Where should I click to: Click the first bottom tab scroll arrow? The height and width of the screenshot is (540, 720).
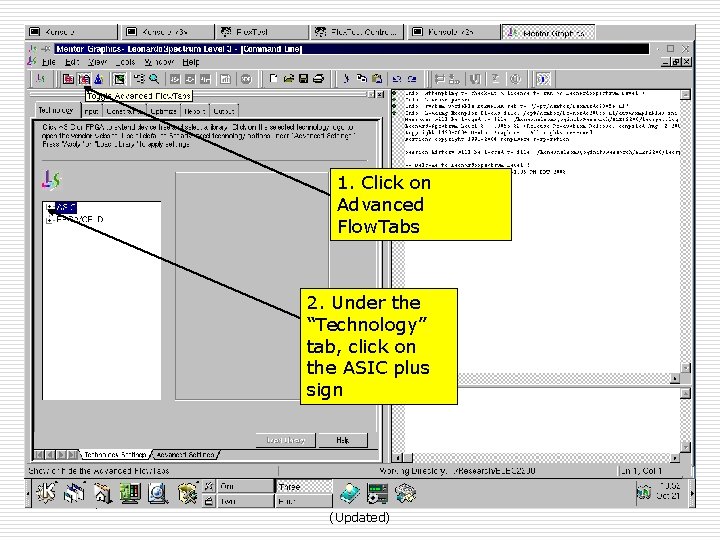click(x=39, y=455)
